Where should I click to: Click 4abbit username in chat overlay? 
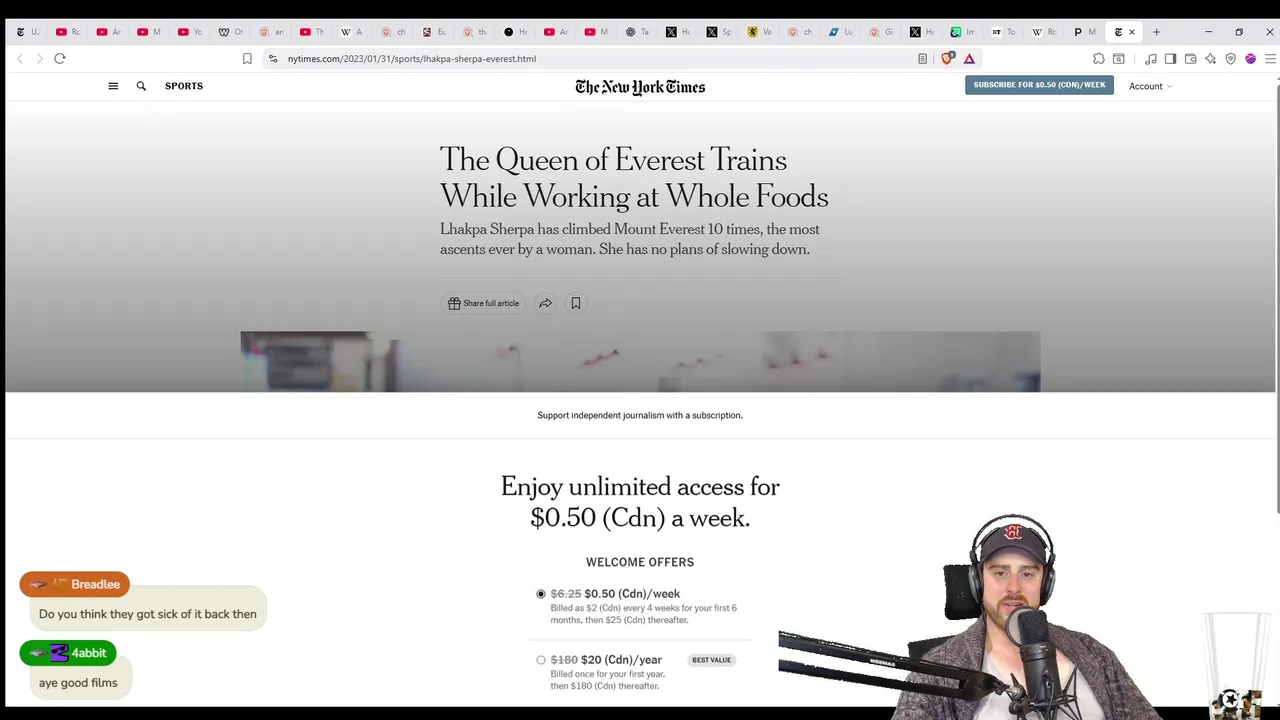89,653
